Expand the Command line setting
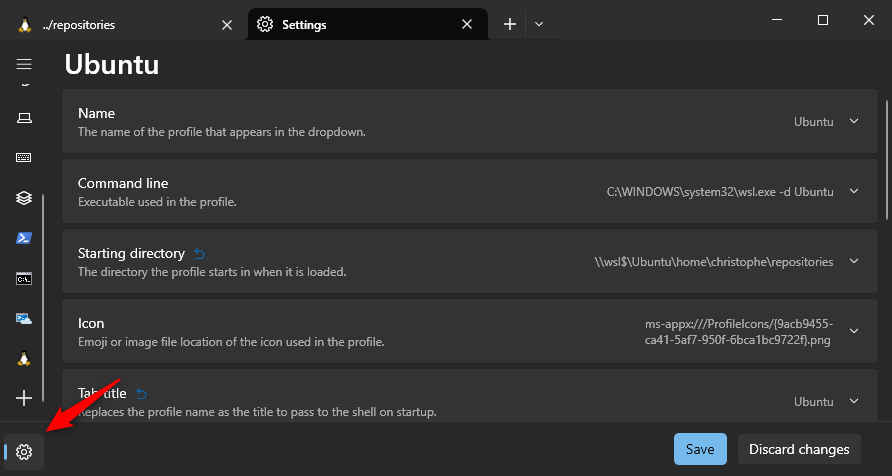892x476 pixels. pos(470,191)
